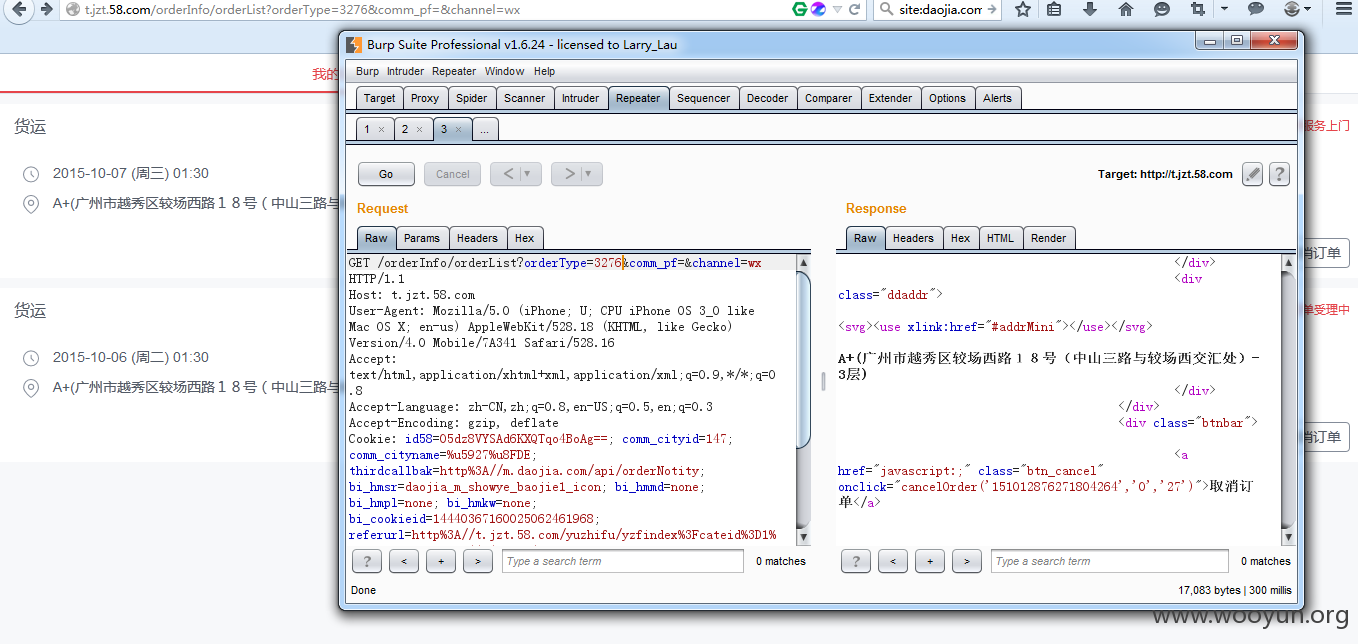1358x644 pixels.
Task: Open the Help menu
Action: pos(544,71)
